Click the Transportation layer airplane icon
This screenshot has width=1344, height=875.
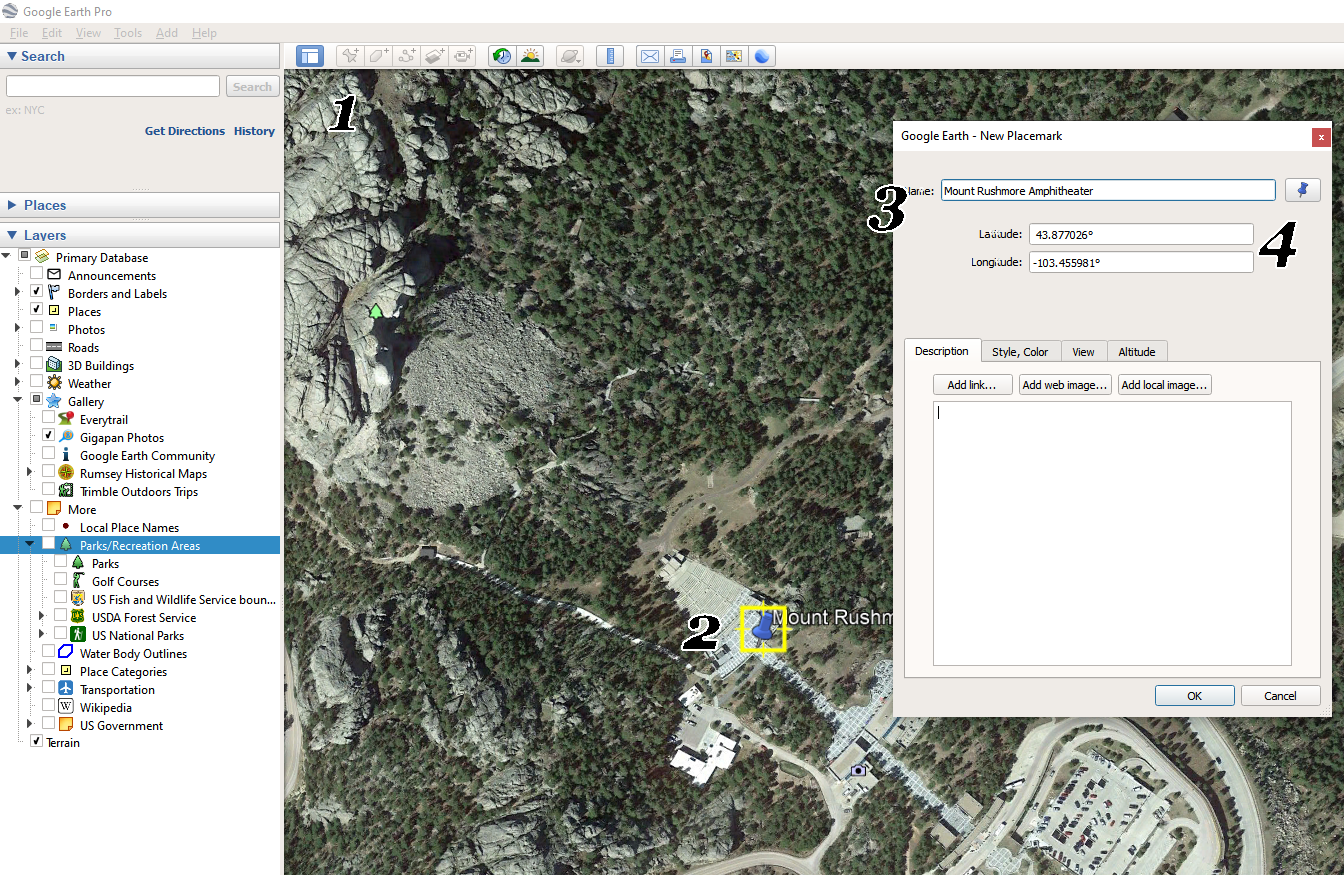pos(66,689)
